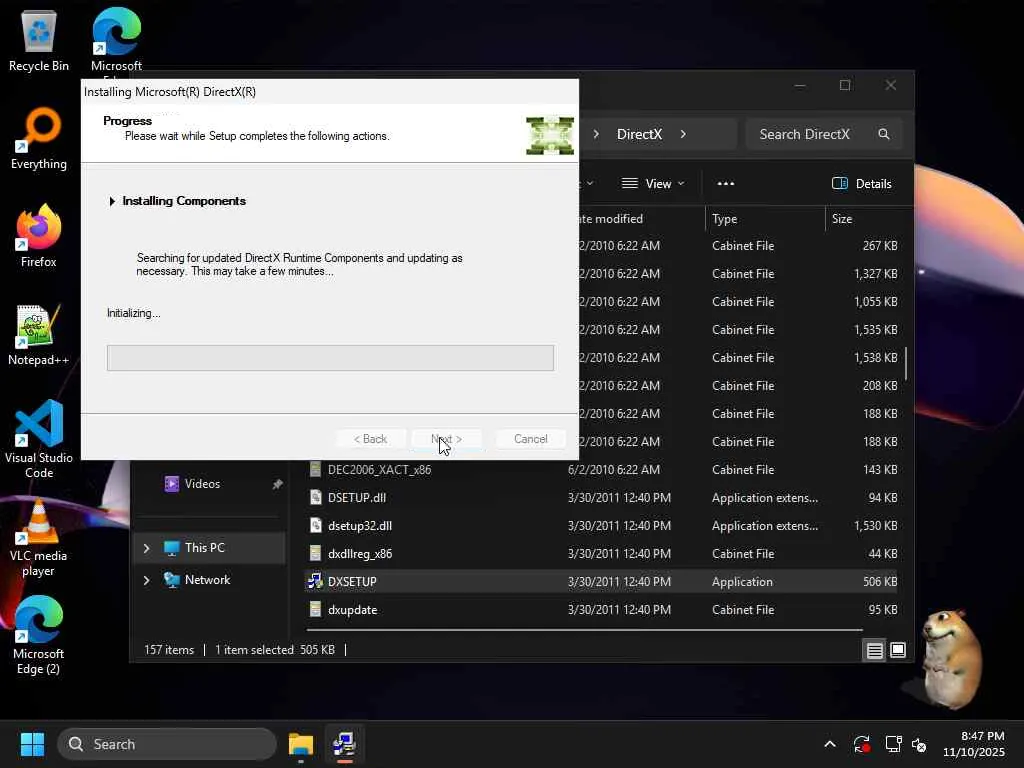Click the disabled Back button in installer
Screen dimensions: 1024x768
(x=370, y=439)
